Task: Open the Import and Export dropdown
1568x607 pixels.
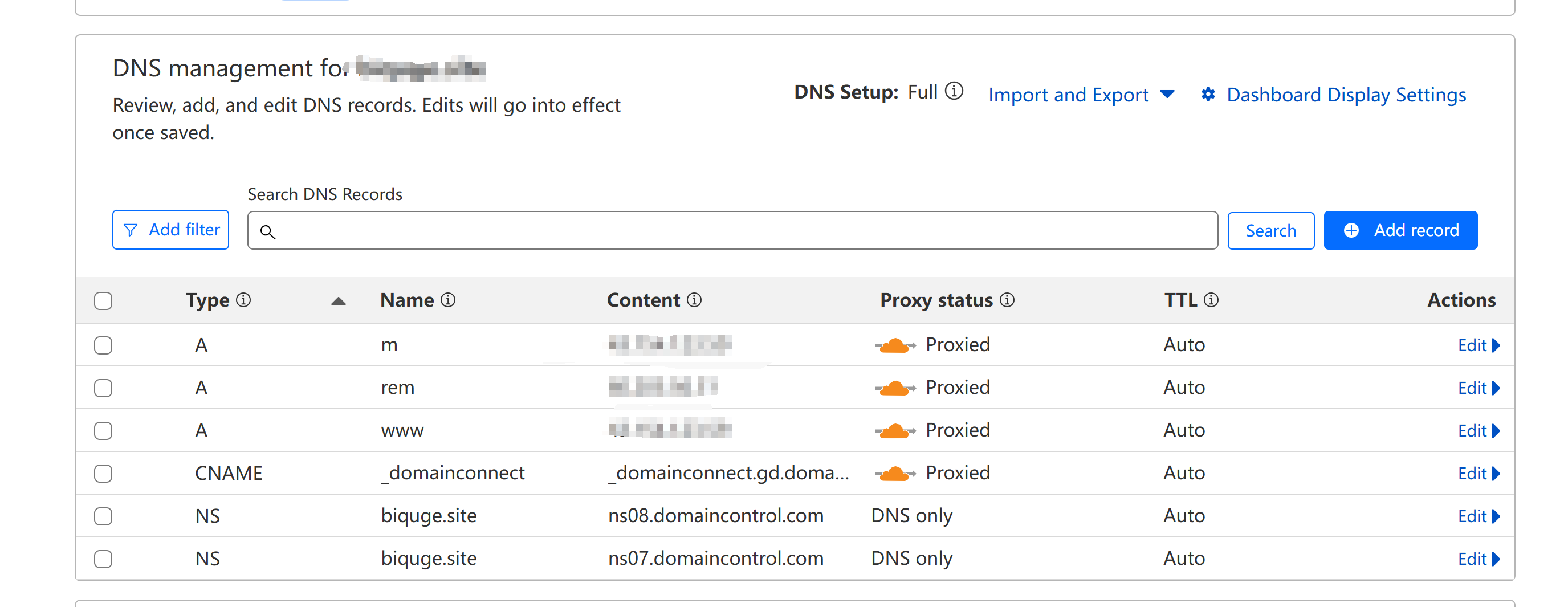Action: (x=1082, y=95)
